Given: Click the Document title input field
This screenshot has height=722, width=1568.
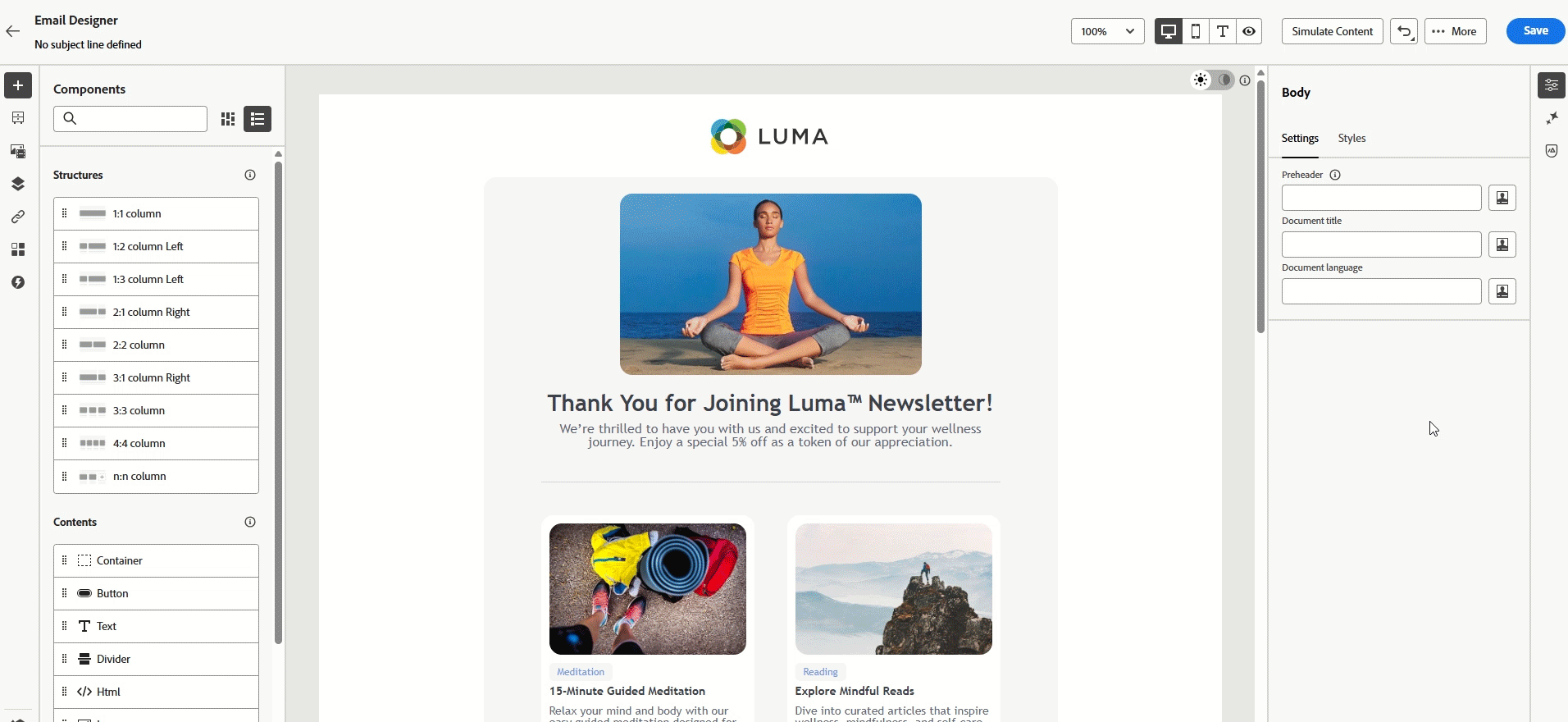Looking at the screenshot, I should click(1381, 244).
